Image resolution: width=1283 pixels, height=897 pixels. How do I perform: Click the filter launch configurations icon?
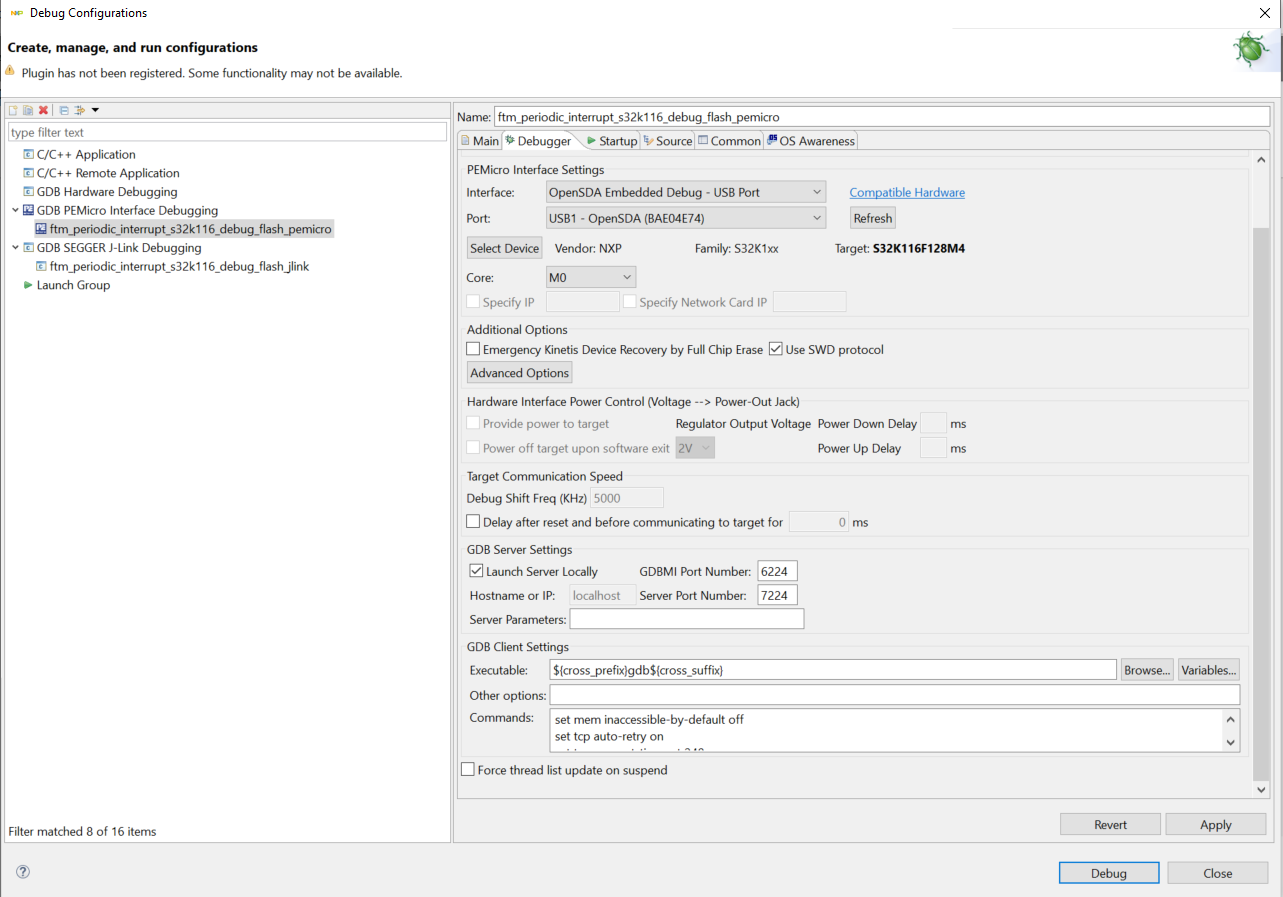[78, 109]
